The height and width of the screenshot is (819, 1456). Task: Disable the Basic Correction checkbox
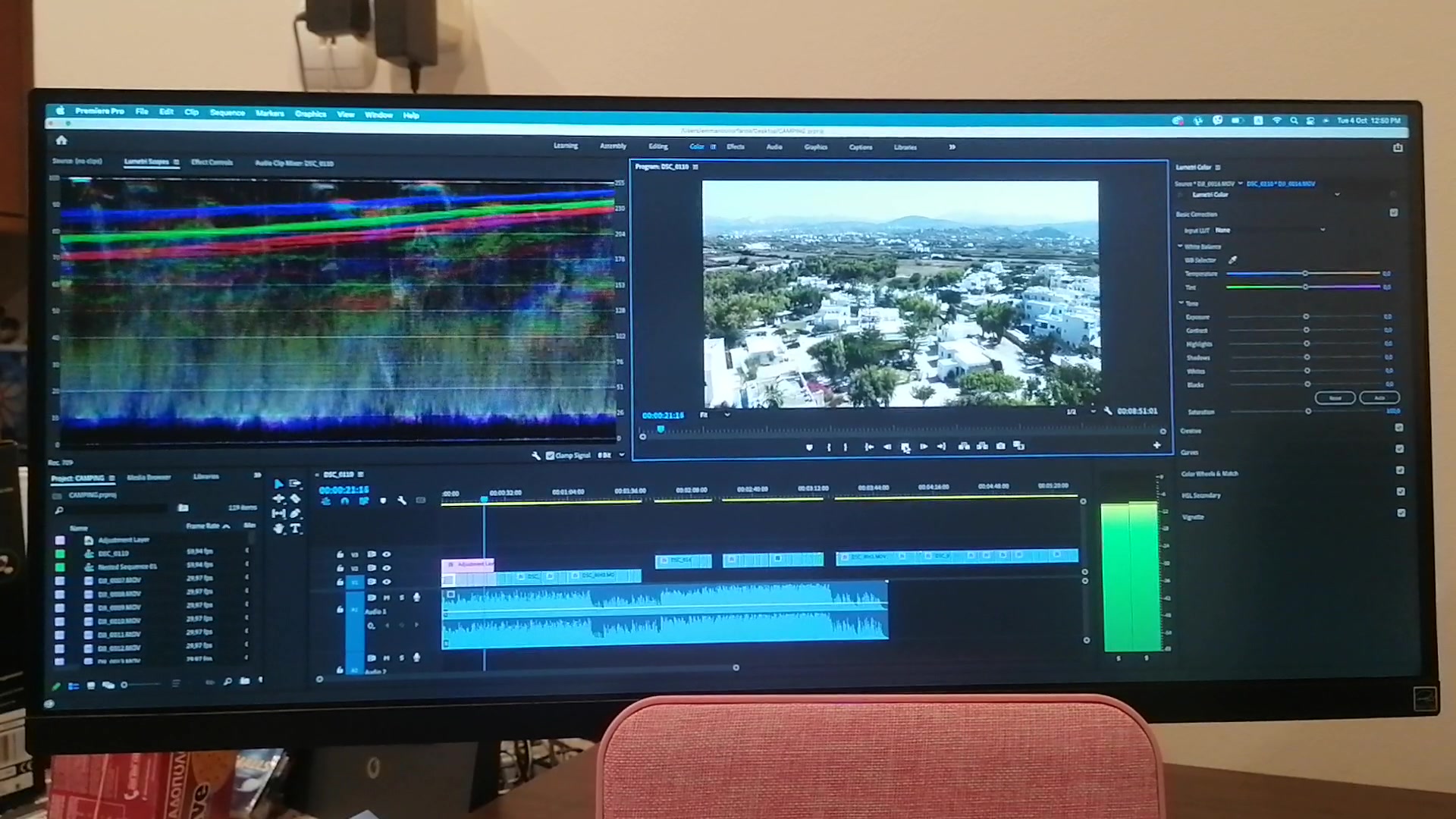click(x=1394, y=213)
